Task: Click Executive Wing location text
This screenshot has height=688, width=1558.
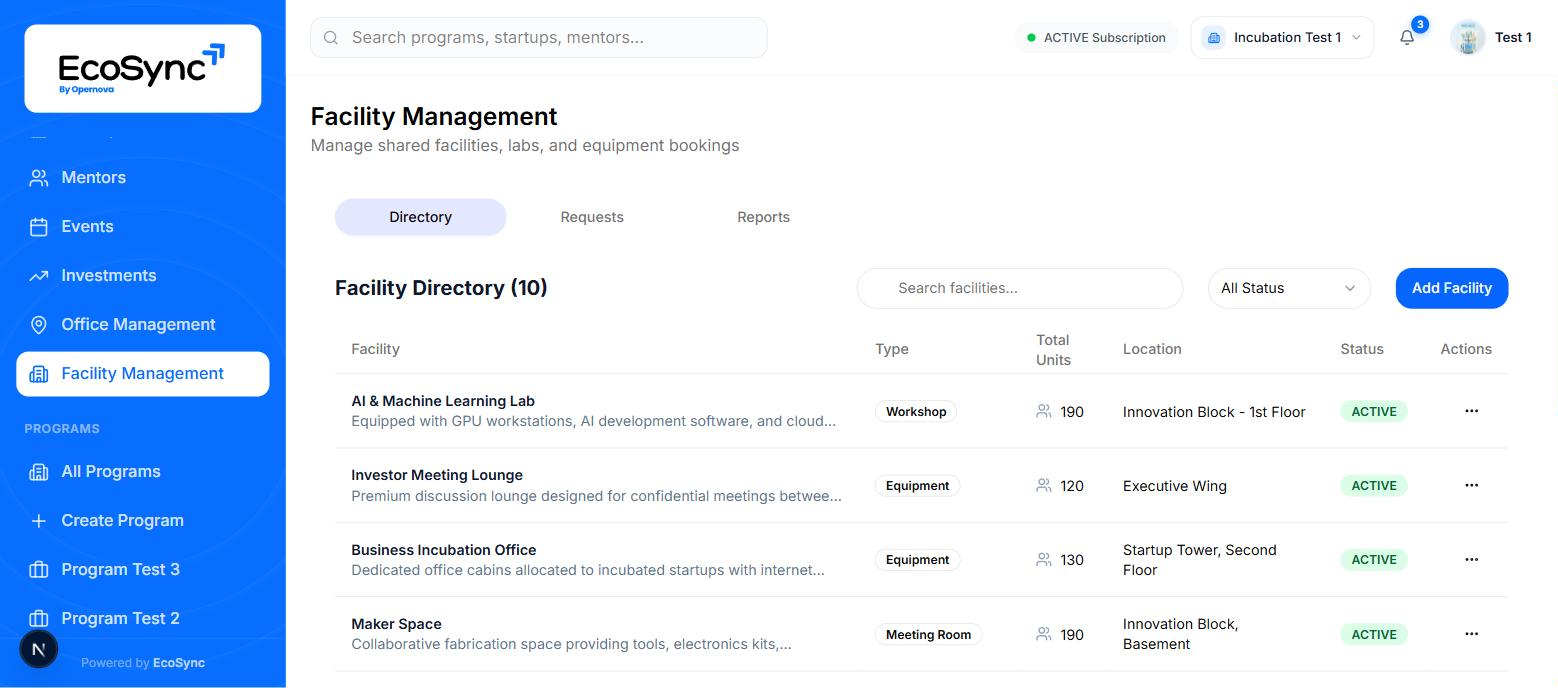Action: pyautogui.click(x=1175, y=486)
